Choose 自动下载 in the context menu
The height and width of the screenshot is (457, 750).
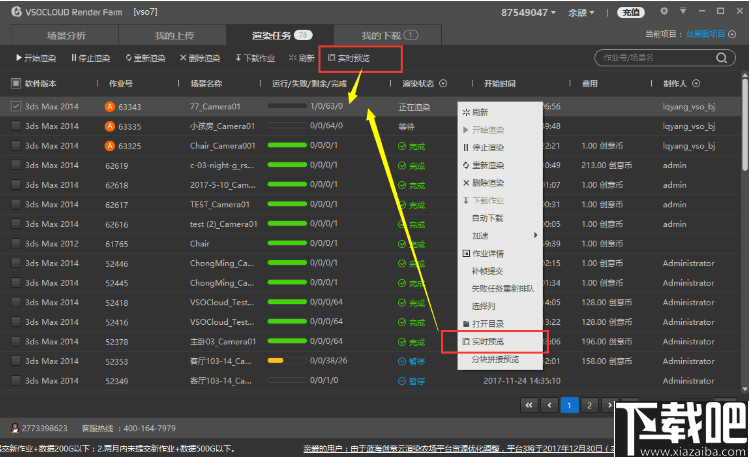[x=500, y=218]
